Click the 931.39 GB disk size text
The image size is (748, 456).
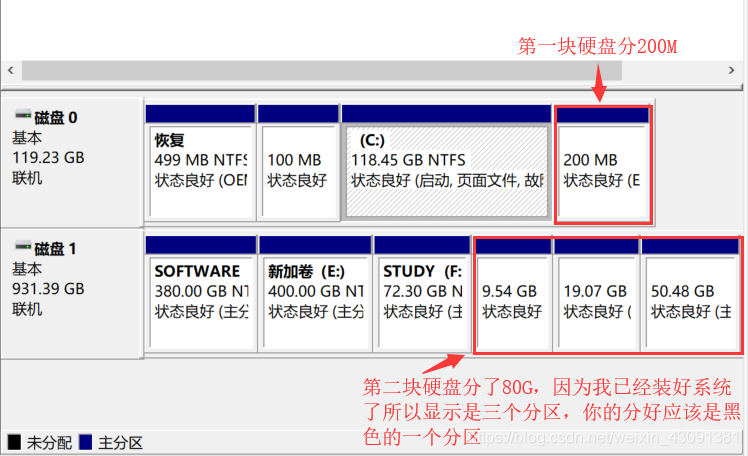tap(48, 289)
